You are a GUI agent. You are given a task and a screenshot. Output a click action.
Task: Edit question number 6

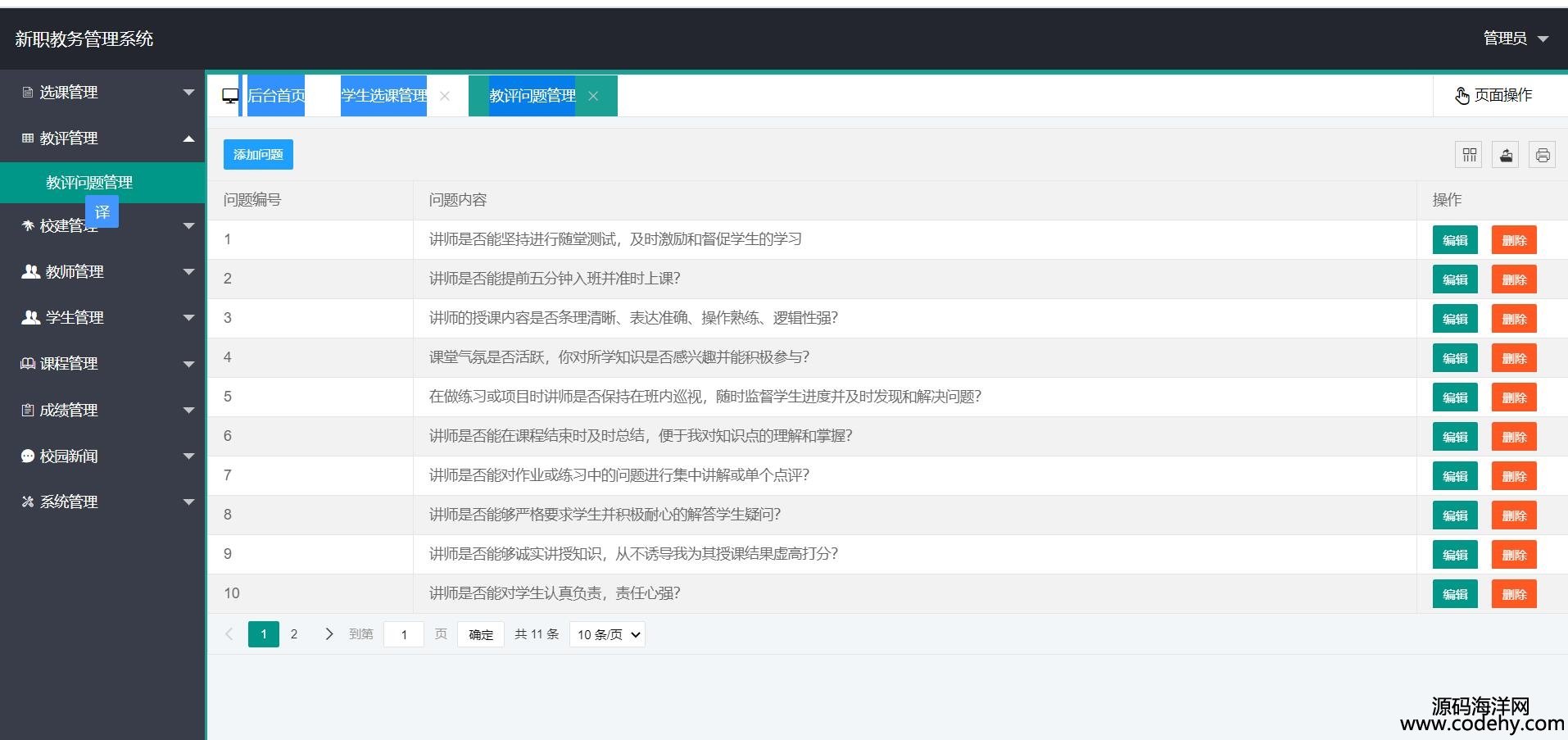1455,437
